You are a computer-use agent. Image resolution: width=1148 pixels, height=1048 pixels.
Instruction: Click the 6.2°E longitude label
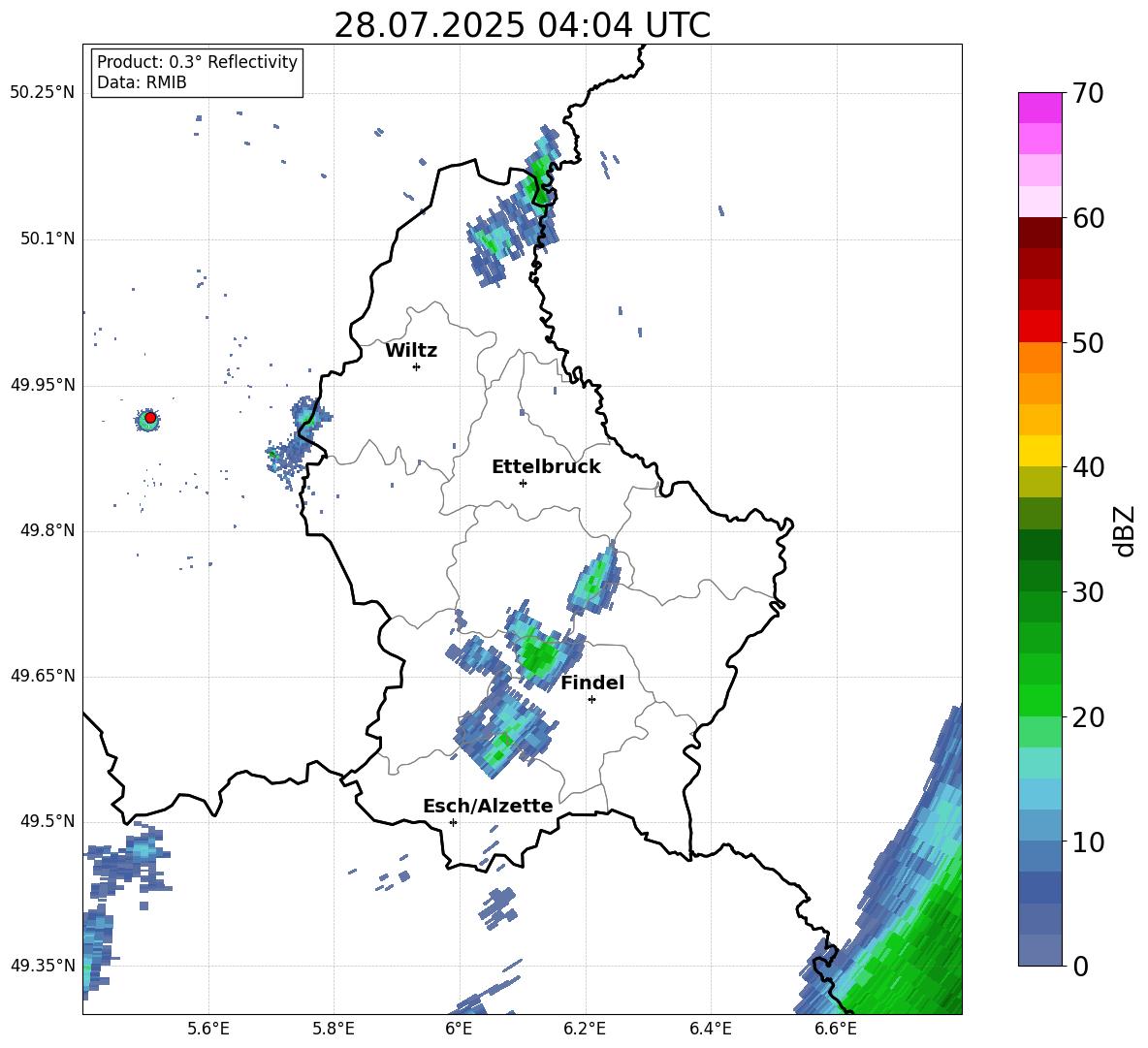tap(585, 1030)
